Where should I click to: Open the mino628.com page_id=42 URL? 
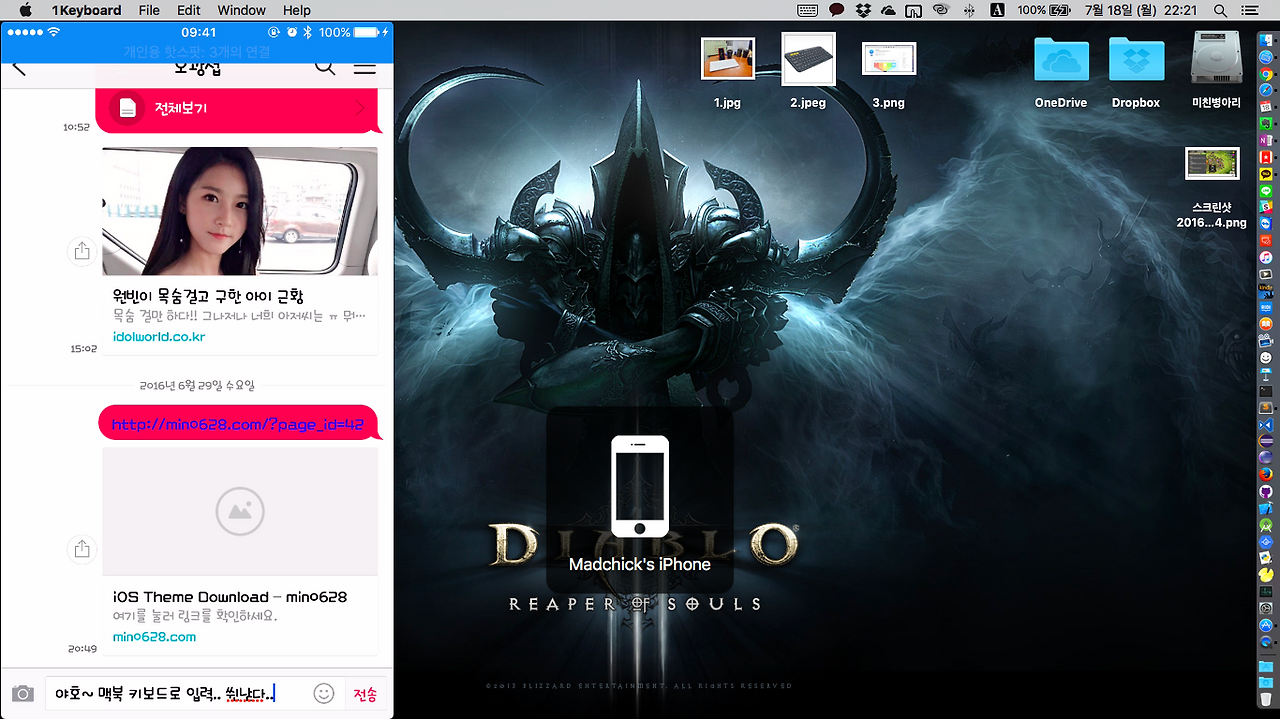click(x=238, y=424)
